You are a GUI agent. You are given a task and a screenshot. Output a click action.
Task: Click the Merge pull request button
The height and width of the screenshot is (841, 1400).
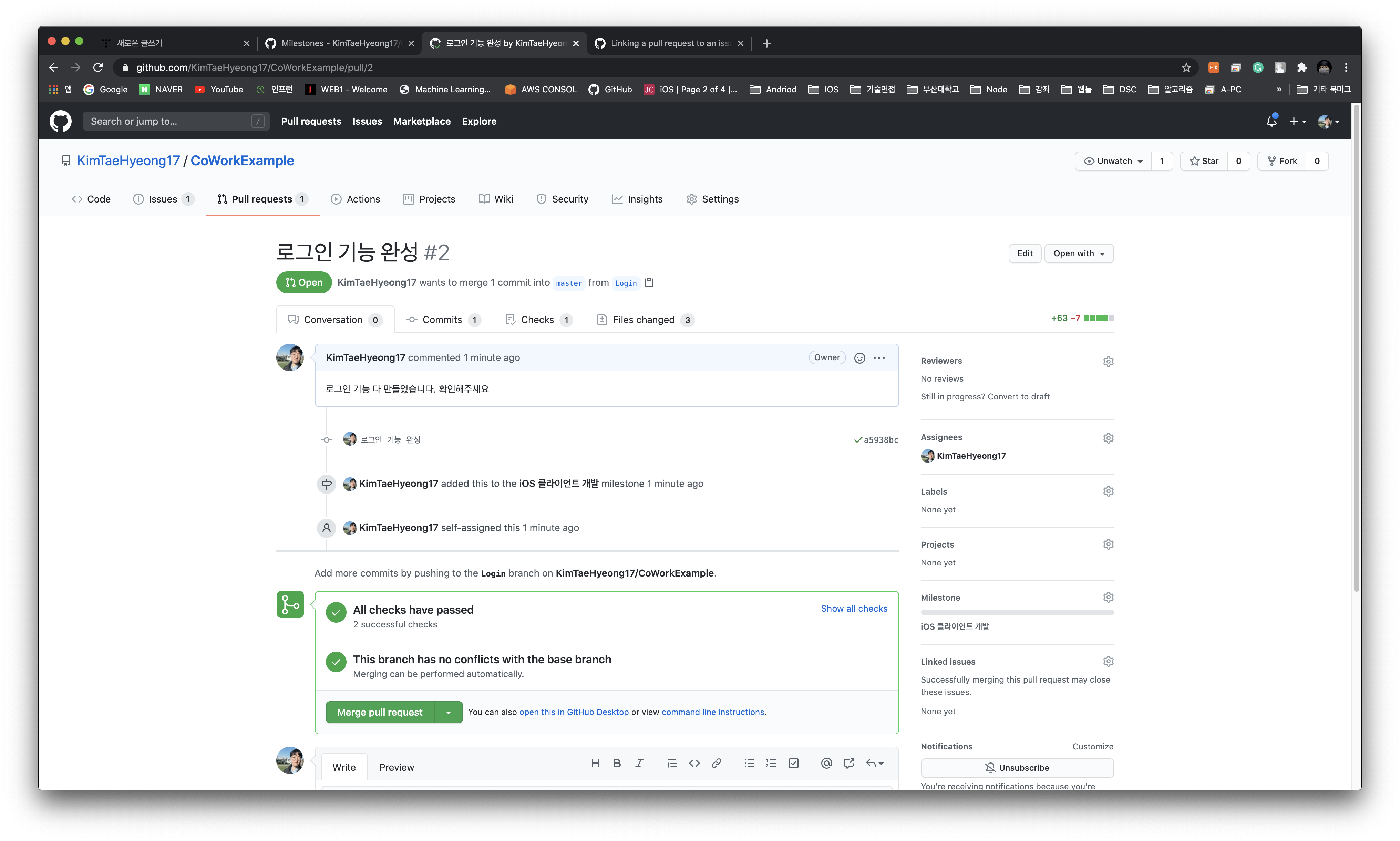(x=380, y=712)
